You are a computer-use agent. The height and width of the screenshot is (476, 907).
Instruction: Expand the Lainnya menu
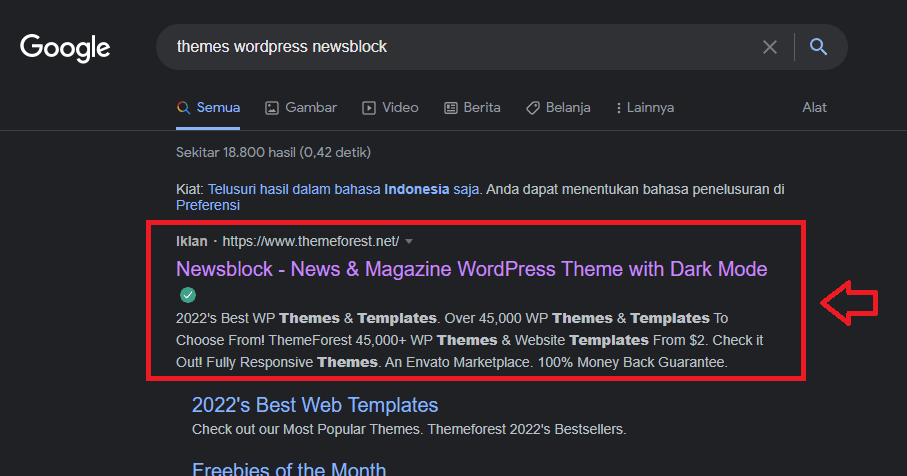coord(645,108)
